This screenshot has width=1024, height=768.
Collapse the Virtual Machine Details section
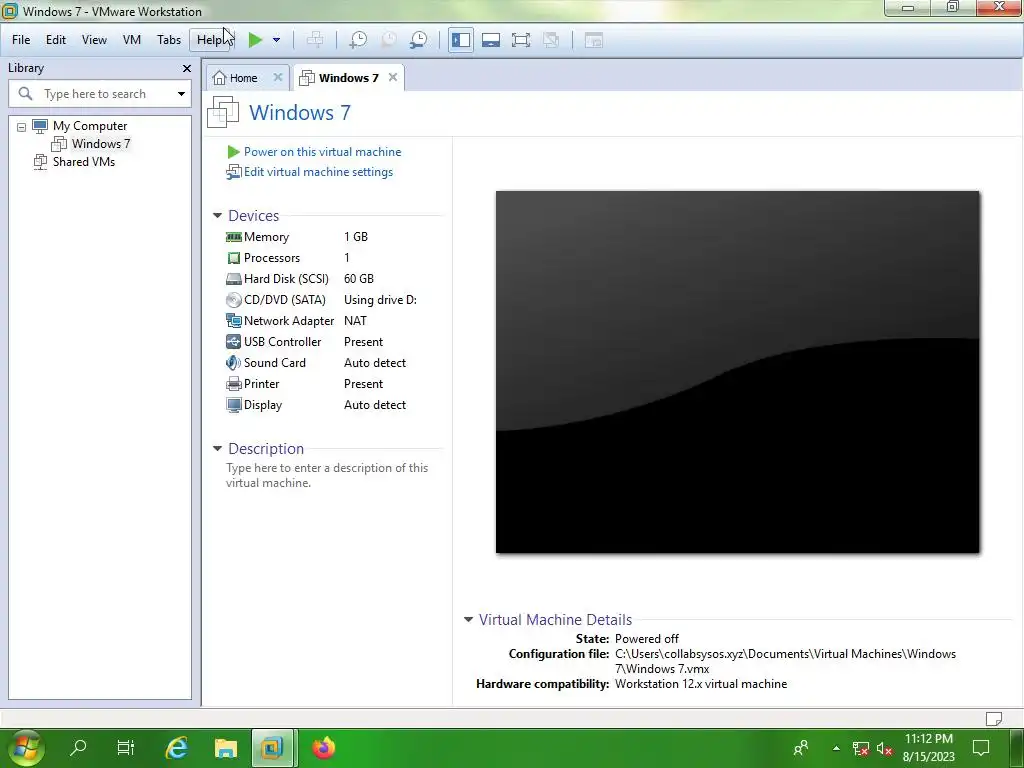pos(468,620)
